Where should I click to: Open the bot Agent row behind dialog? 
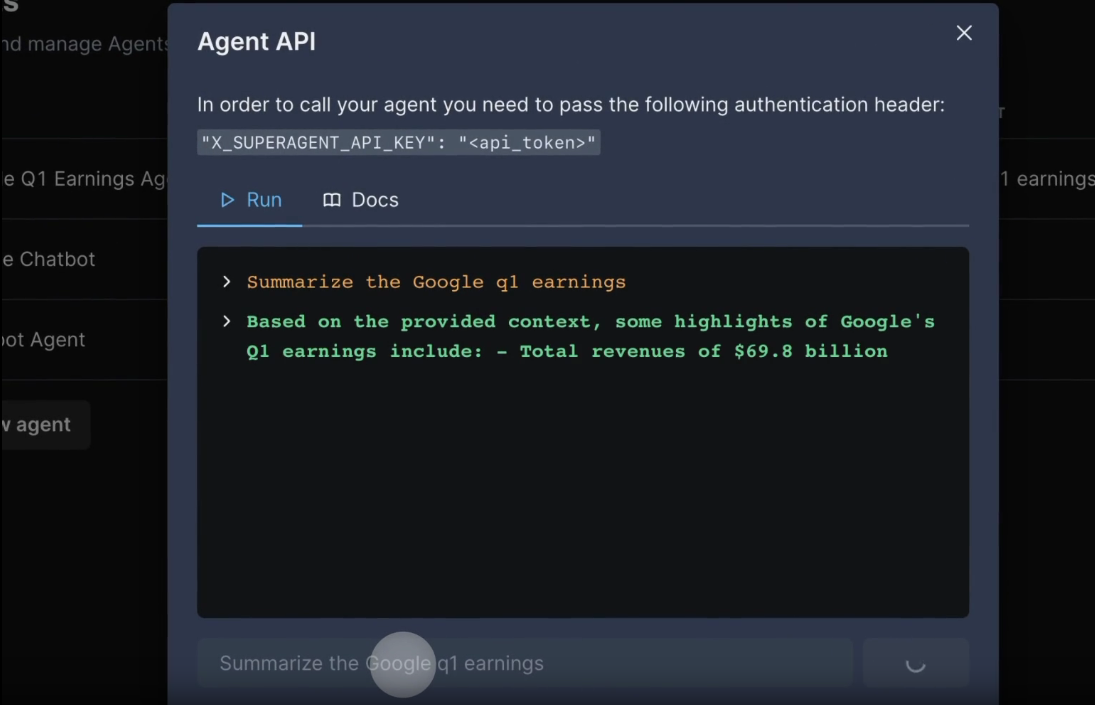coord(84,340)
